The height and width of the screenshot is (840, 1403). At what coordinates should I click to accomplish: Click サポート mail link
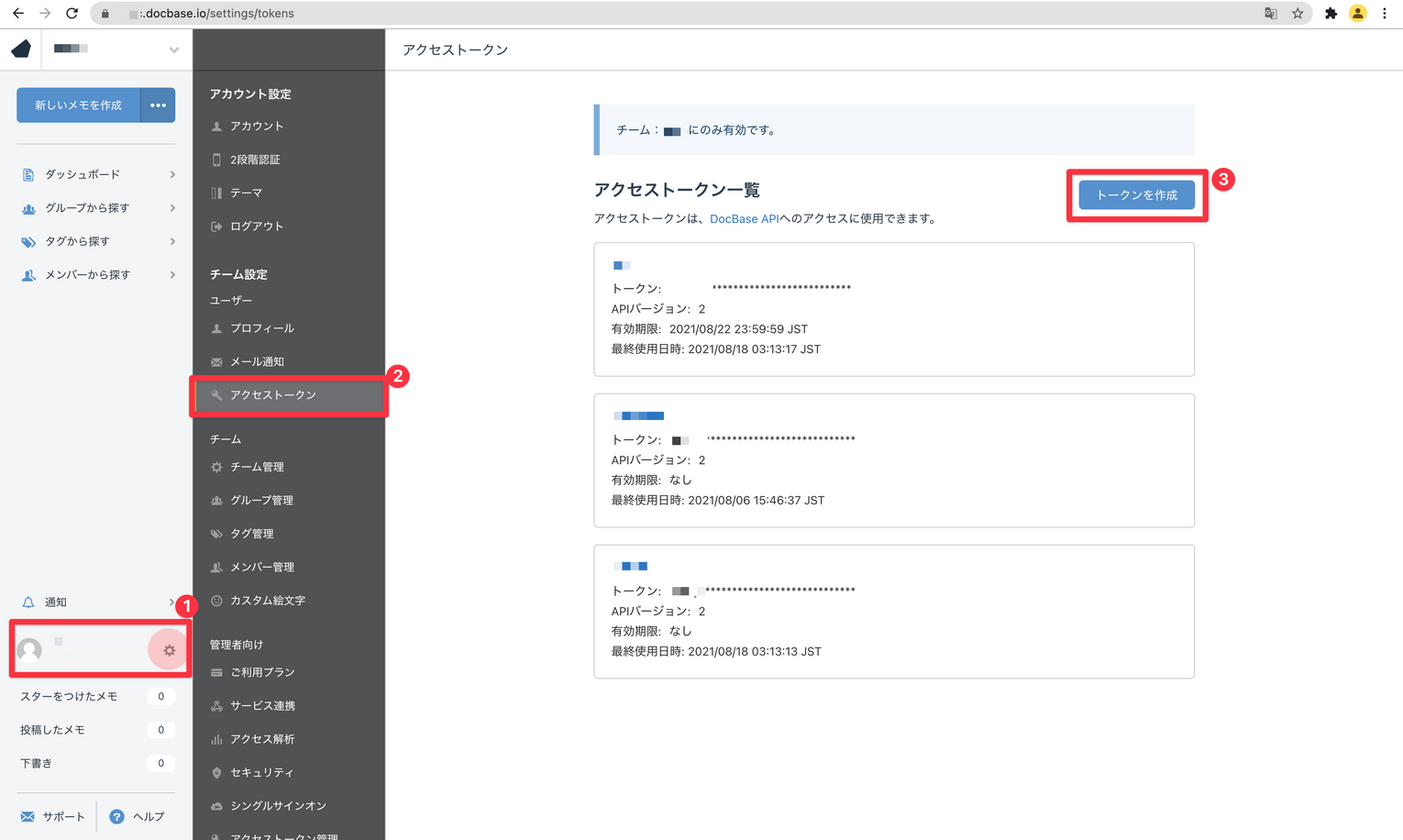coord(53,816)
